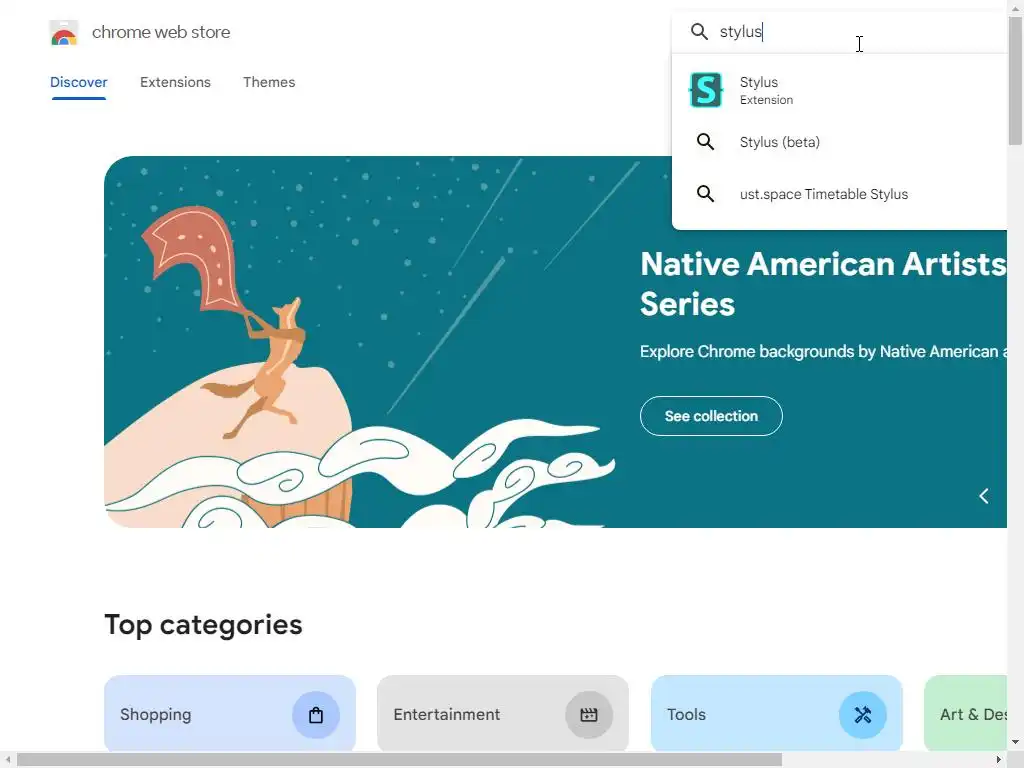Image resolution: width=1024 pixels, height=768 pixels.
Task: Click the scroll left arrow on horizontal scrollbar
Action: click(x=7, y=760)
